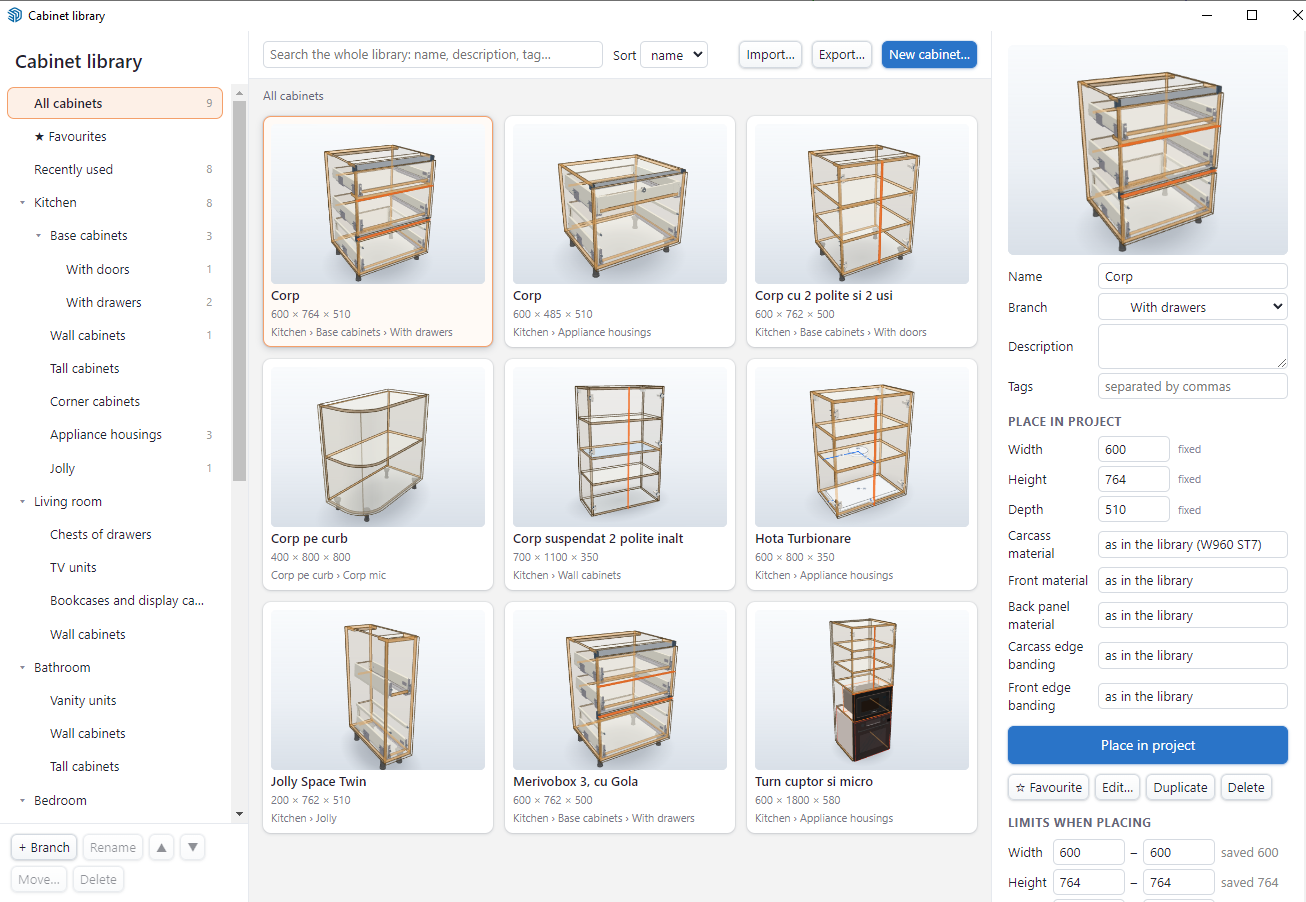Create a new cabinet with New cabinet...
1306x902 pixels.
tap(929, 55)
